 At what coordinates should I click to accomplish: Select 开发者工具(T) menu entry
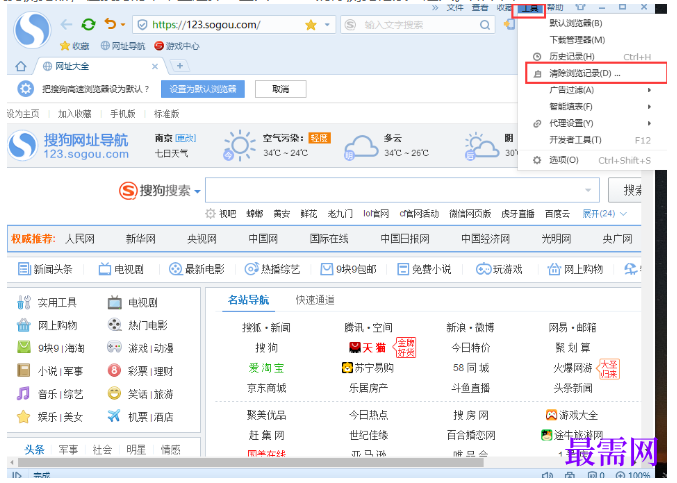pos(592,140)
